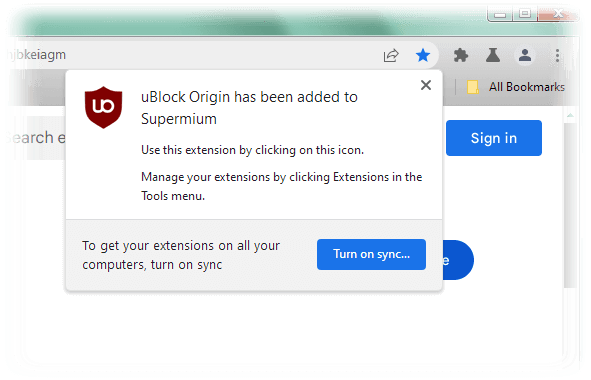
Task: Toggle the blue bookmark star icon
Action: (x=423, y=55)
